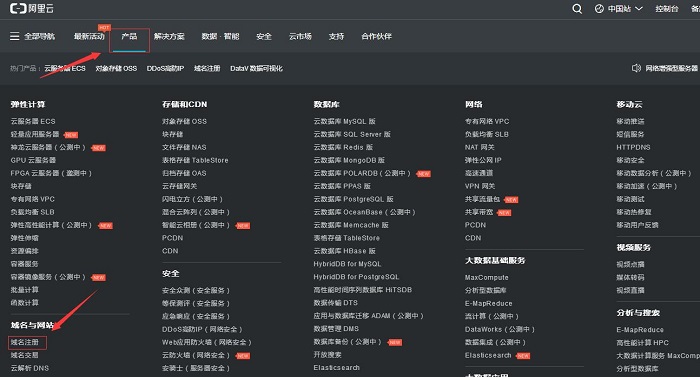Open 高性能计算 HPC link
Screen dimensions: 700x377
point(642,343)
